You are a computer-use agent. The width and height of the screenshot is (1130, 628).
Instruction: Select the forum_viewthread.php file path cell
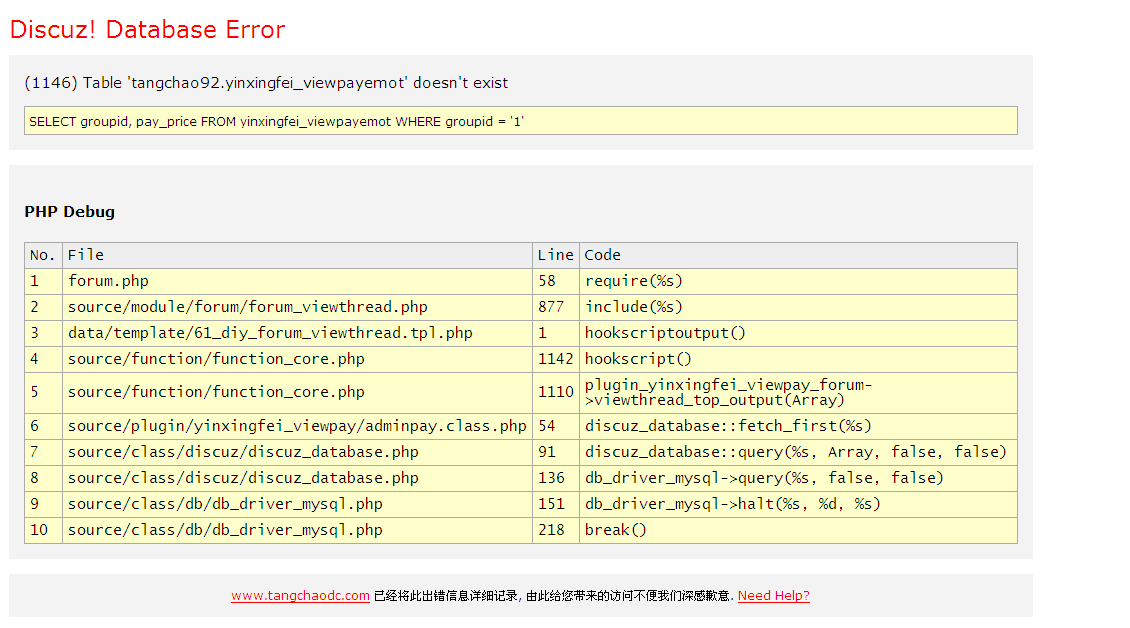point(247,307)
